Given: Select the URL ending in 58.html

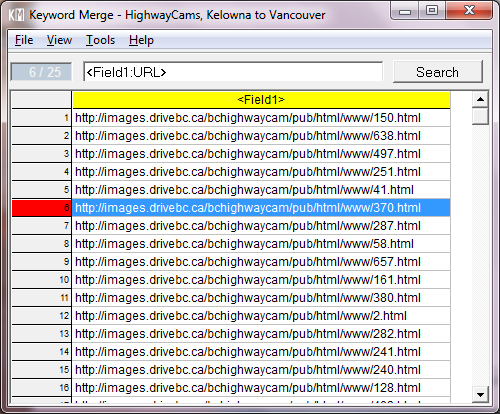Looking at the screenshot, I should pos(261,244).
